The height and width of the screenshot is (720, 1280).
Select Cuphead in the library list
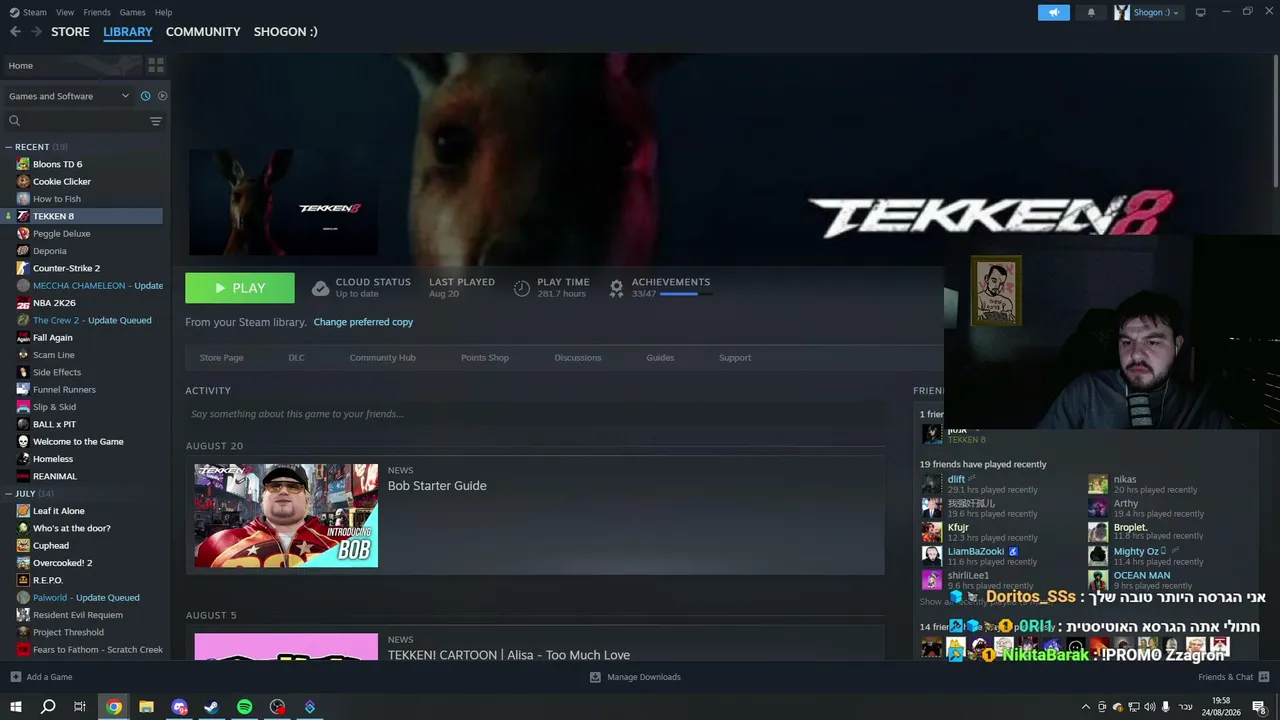pyautogui.click(x=51, y=546)
